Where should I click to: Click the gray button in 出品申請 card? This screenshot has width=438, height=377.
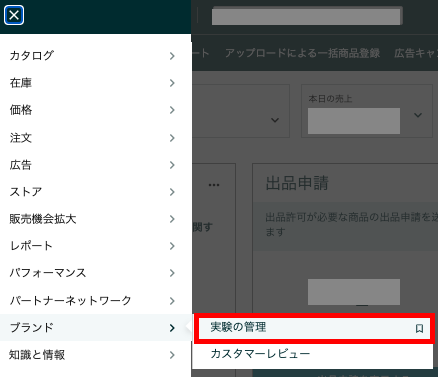354,292
